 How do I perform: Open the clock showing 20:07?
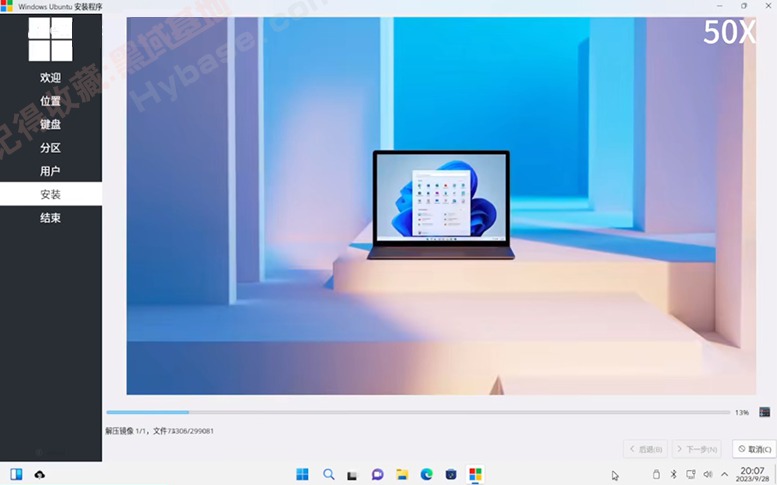point(752,474)
